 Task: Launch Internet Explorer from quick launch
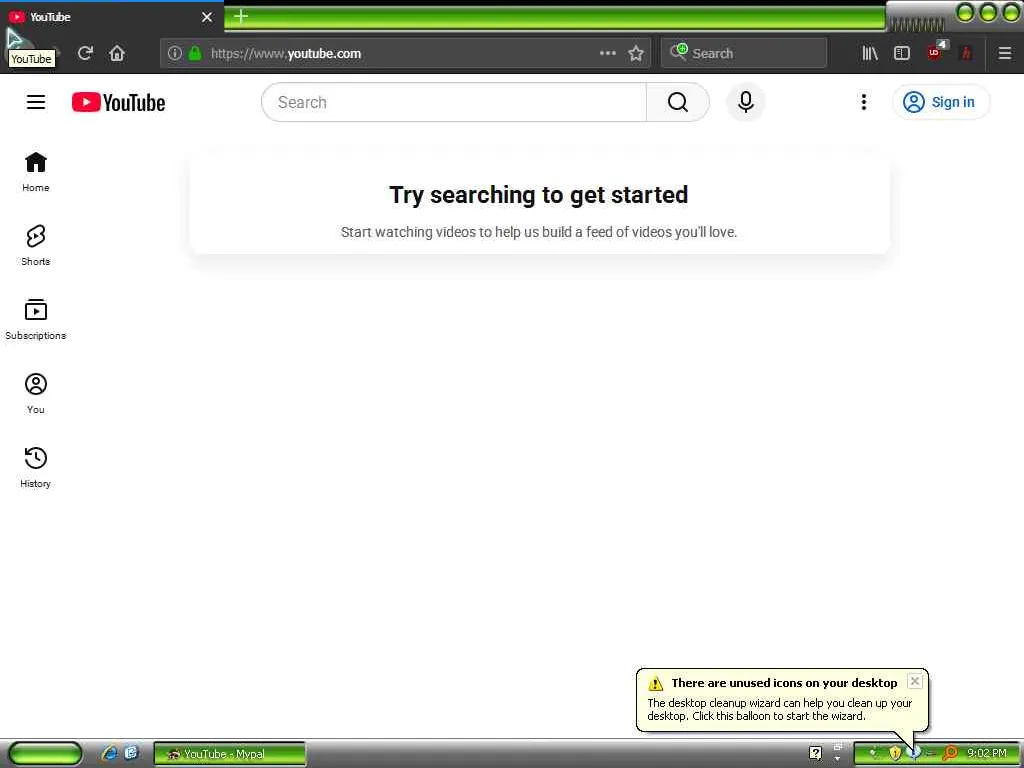109,753
